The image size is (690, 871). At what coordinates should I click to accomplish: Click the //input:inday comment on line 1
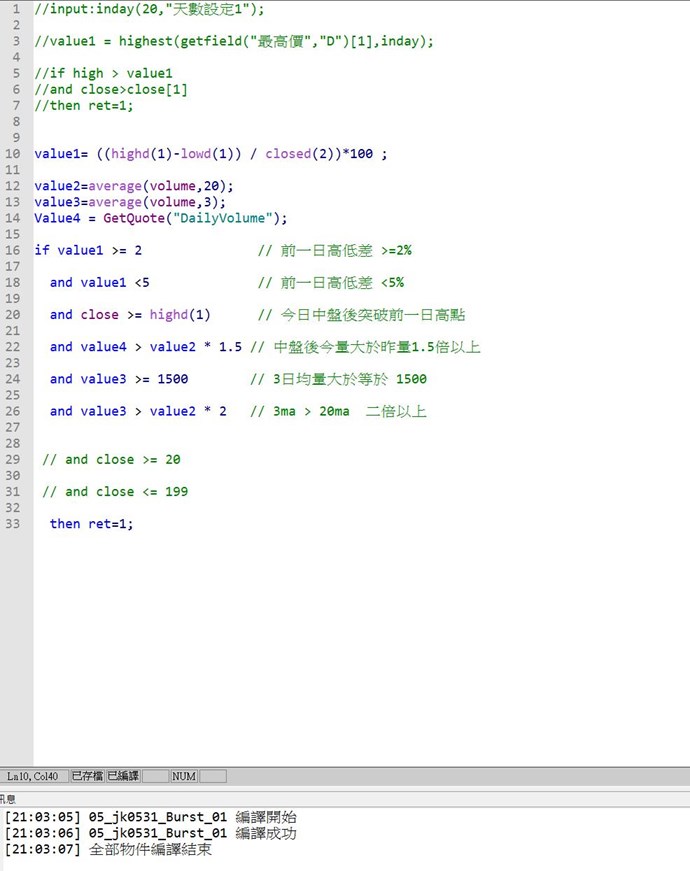point(148,9)
